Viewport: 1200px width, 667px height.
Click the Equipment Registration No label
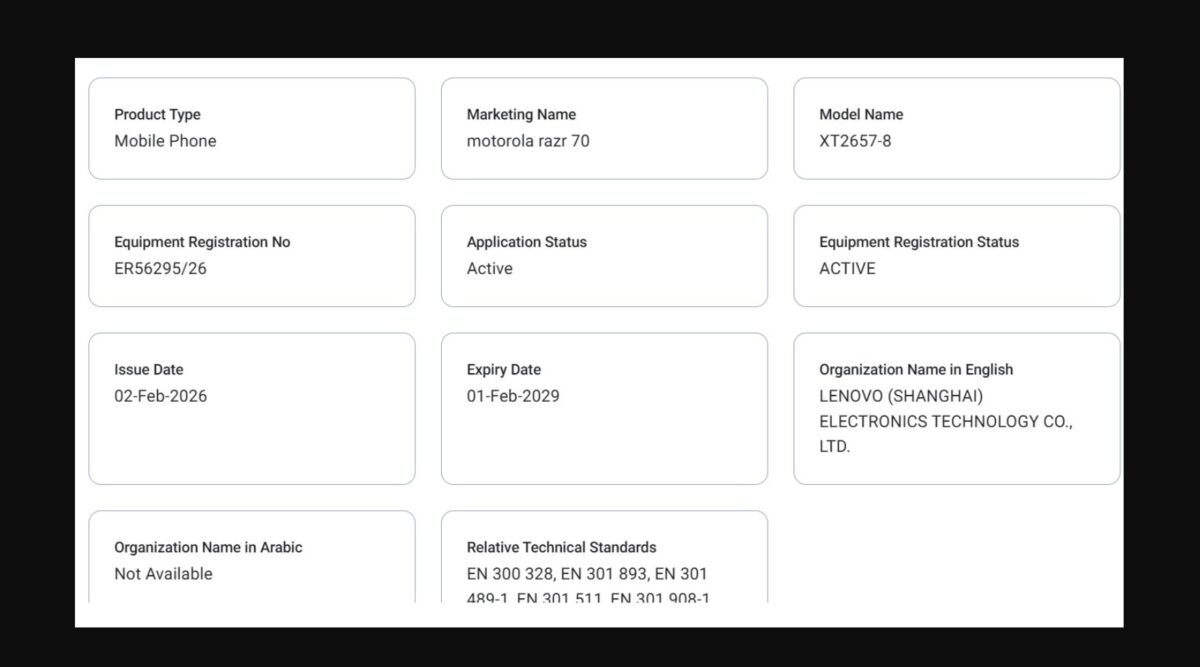(202, 242)
